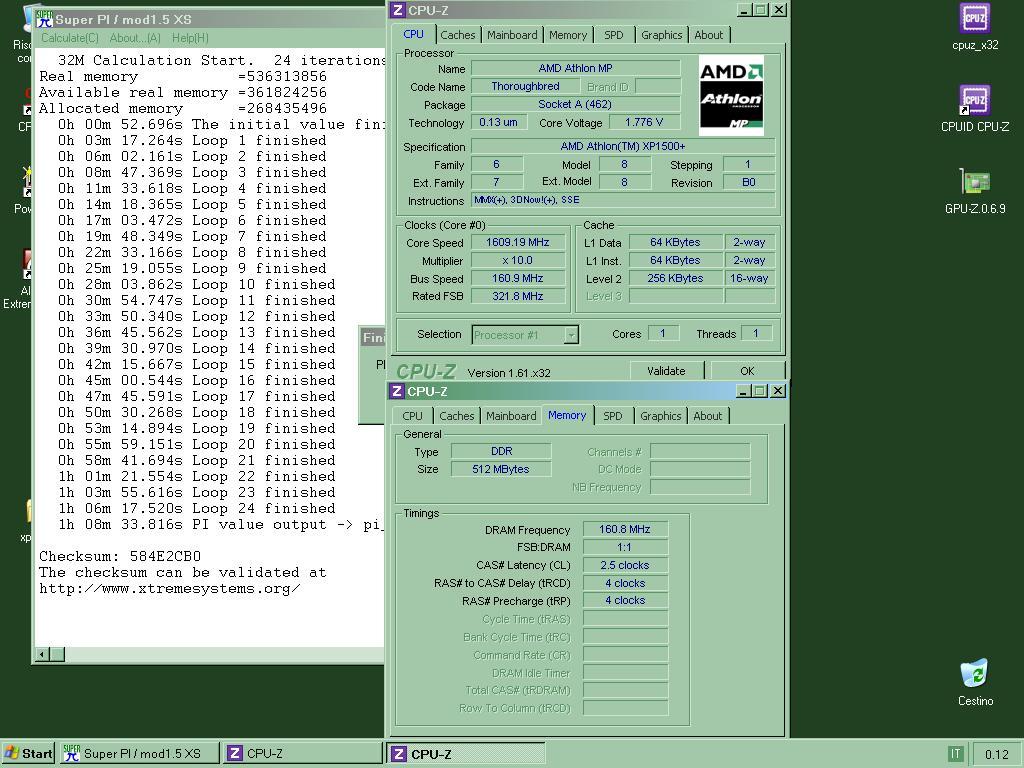Open the About...(A) menu in Super PI

click(x=135, y=38)
